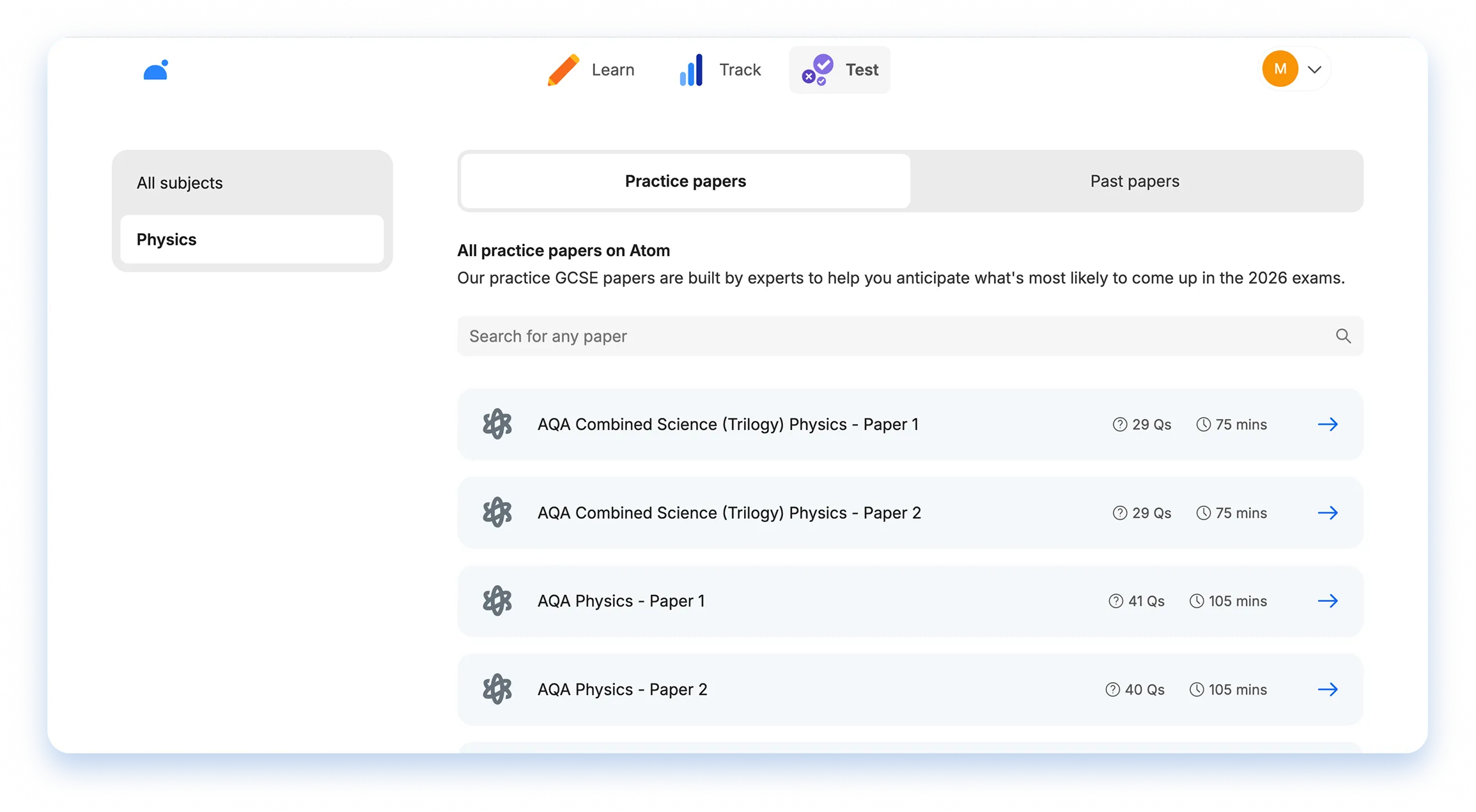Screen dimensions: 1476x812
Task: Click the atom icon beside AQA Physics Paper 1
Action: tap(497, 601)
